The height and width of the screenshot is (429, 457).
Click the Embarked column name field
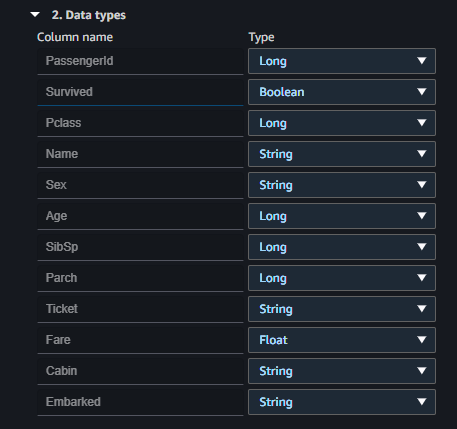tap(140, 402)
